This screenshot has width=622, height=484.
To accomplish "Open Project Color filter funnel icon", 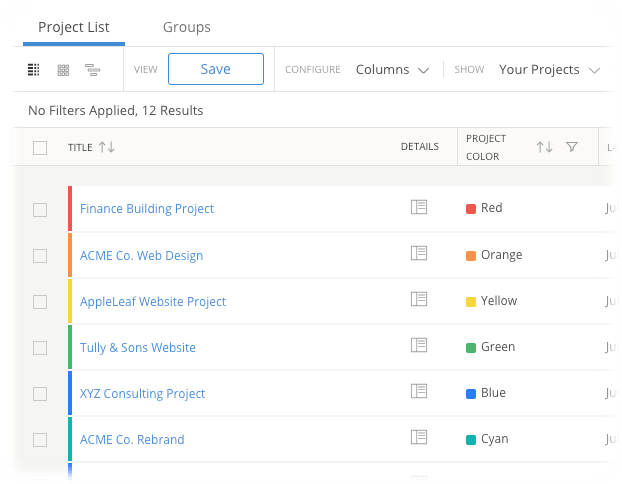I will pos(572,147).
